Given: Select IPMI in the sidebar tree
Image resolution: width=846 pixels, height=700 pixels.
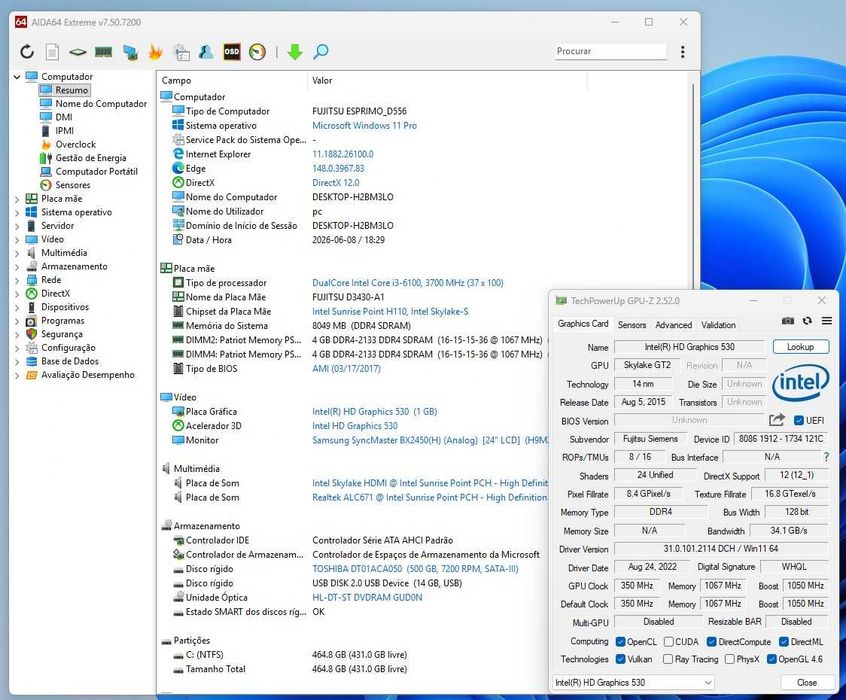Looking at the screenshot, I should 64,131.
